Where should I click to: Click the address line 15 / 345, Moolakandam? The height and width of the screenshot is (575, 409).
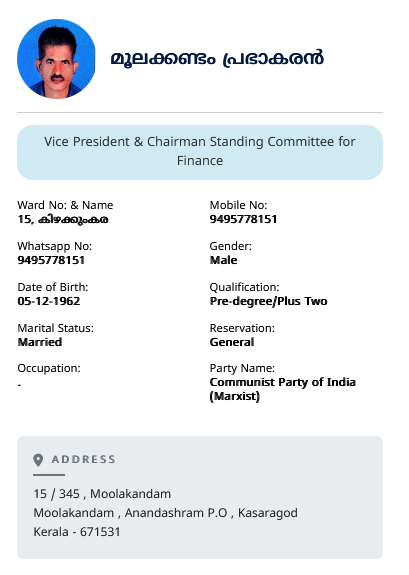(x=102, y=494)
